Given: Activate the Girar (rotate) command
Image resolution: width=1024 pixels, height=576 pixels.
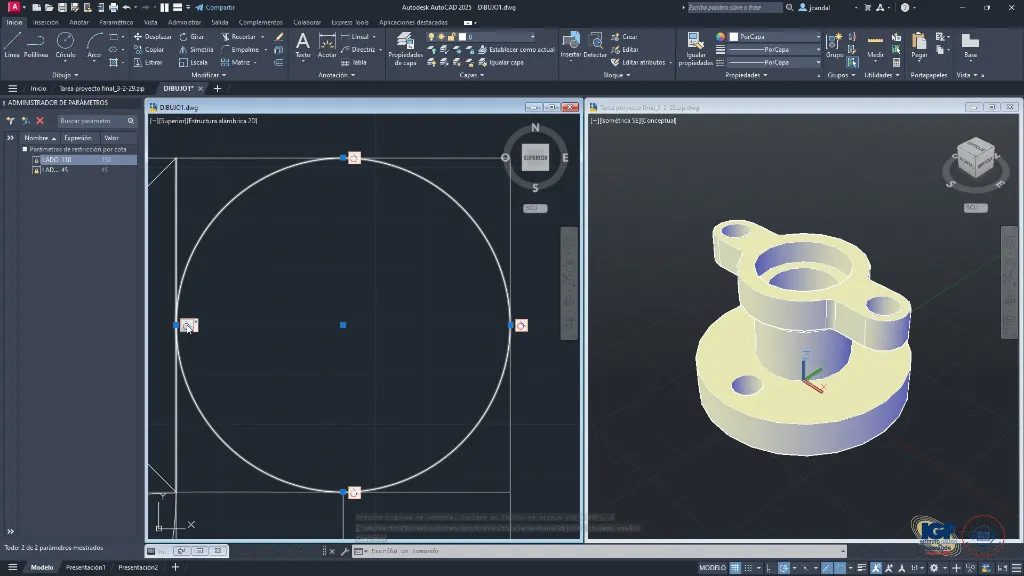Looking at the screenshot, I should click(x=191, y=37).
